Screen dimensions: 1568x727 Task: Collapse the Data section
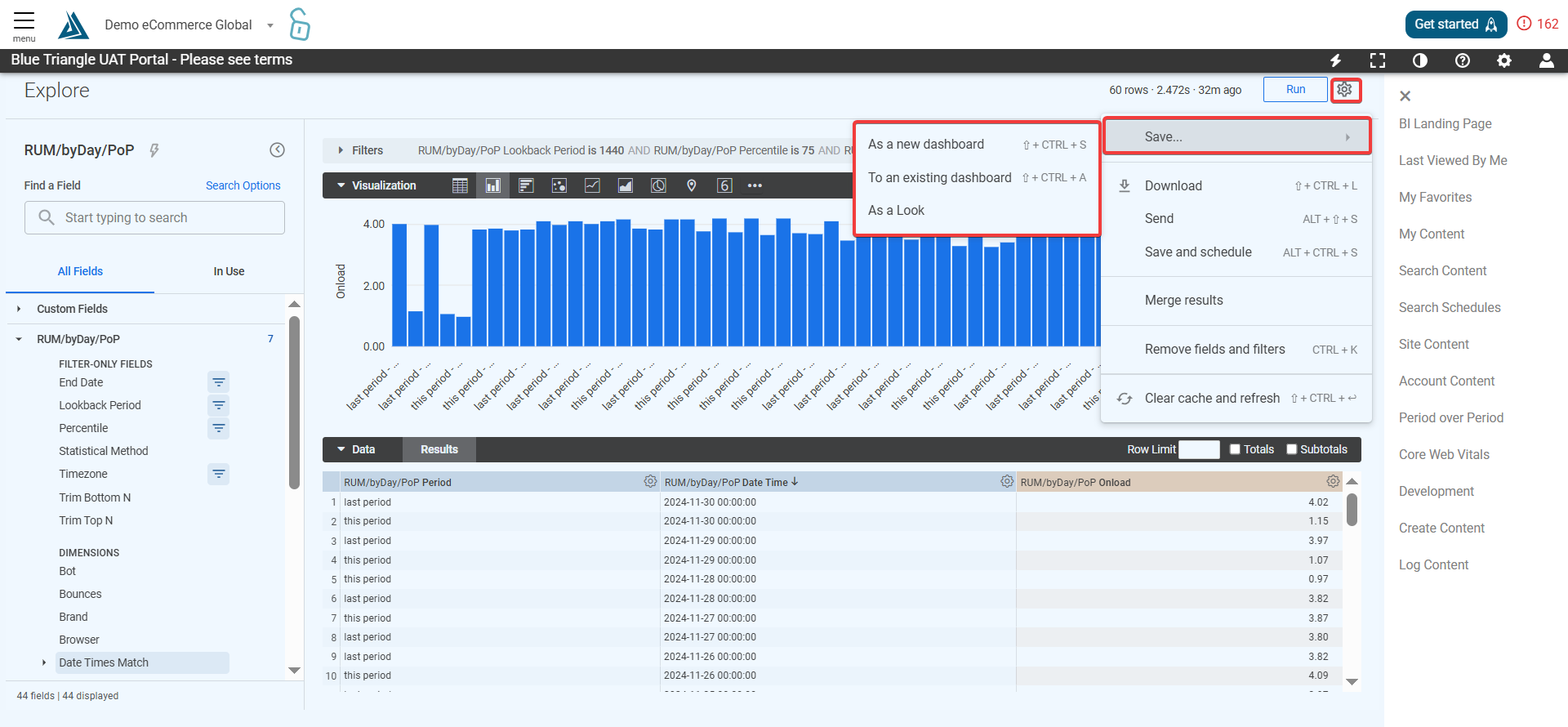click(x=356, y=449)
